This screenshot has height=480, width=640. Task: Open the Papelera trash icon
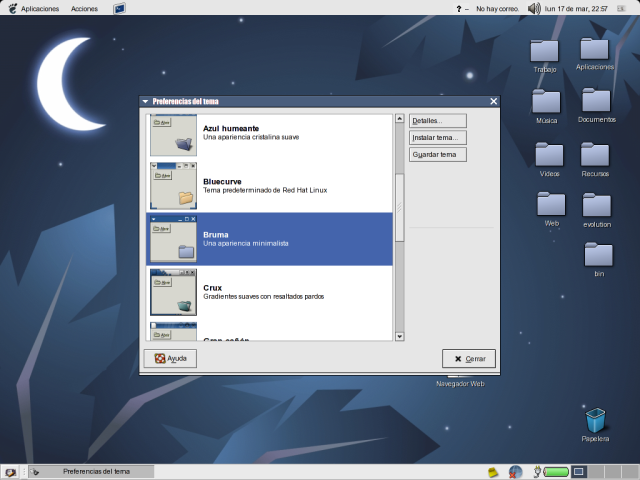[x=595, y=421]
